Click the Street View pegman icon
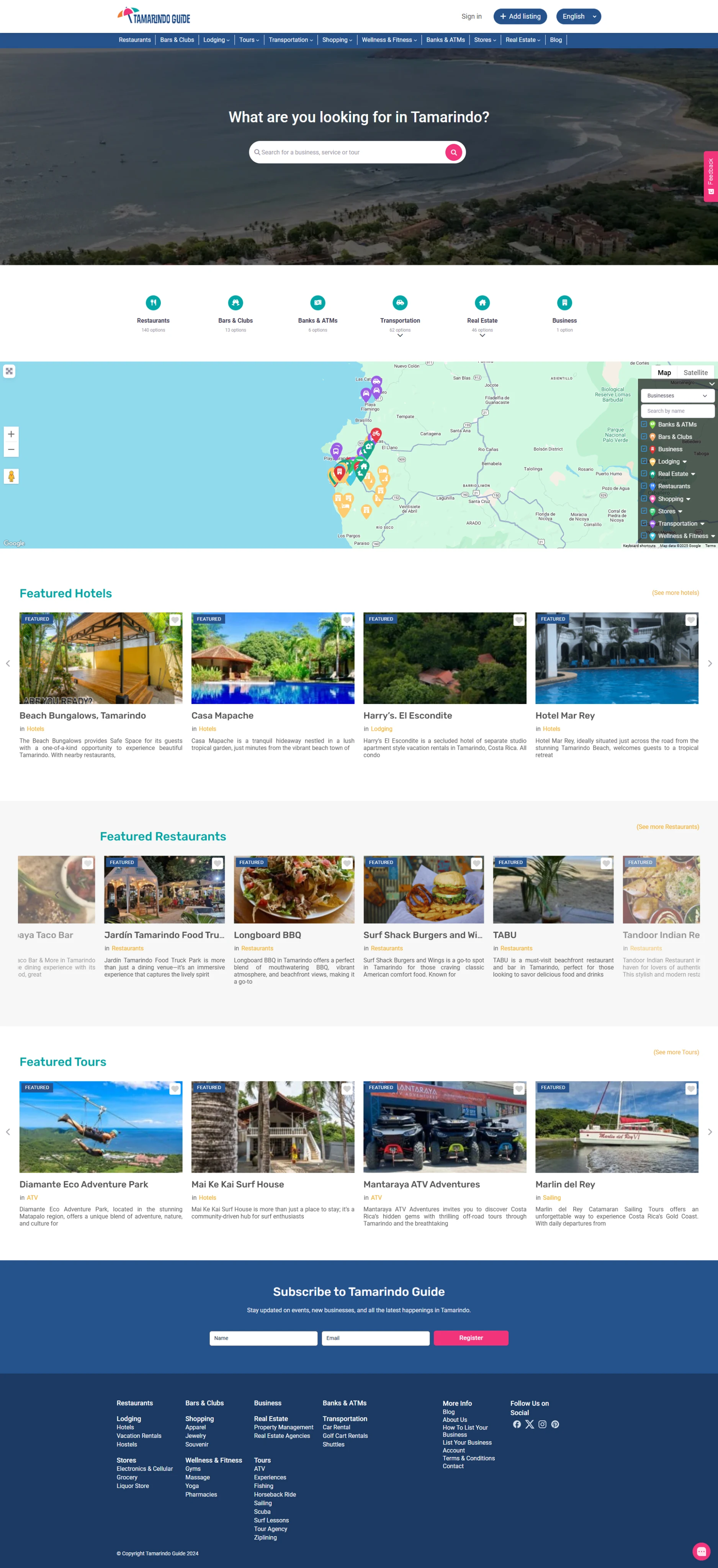This screenshot has width=718, height=1568. pyautogui.click(x=11, y=476)
